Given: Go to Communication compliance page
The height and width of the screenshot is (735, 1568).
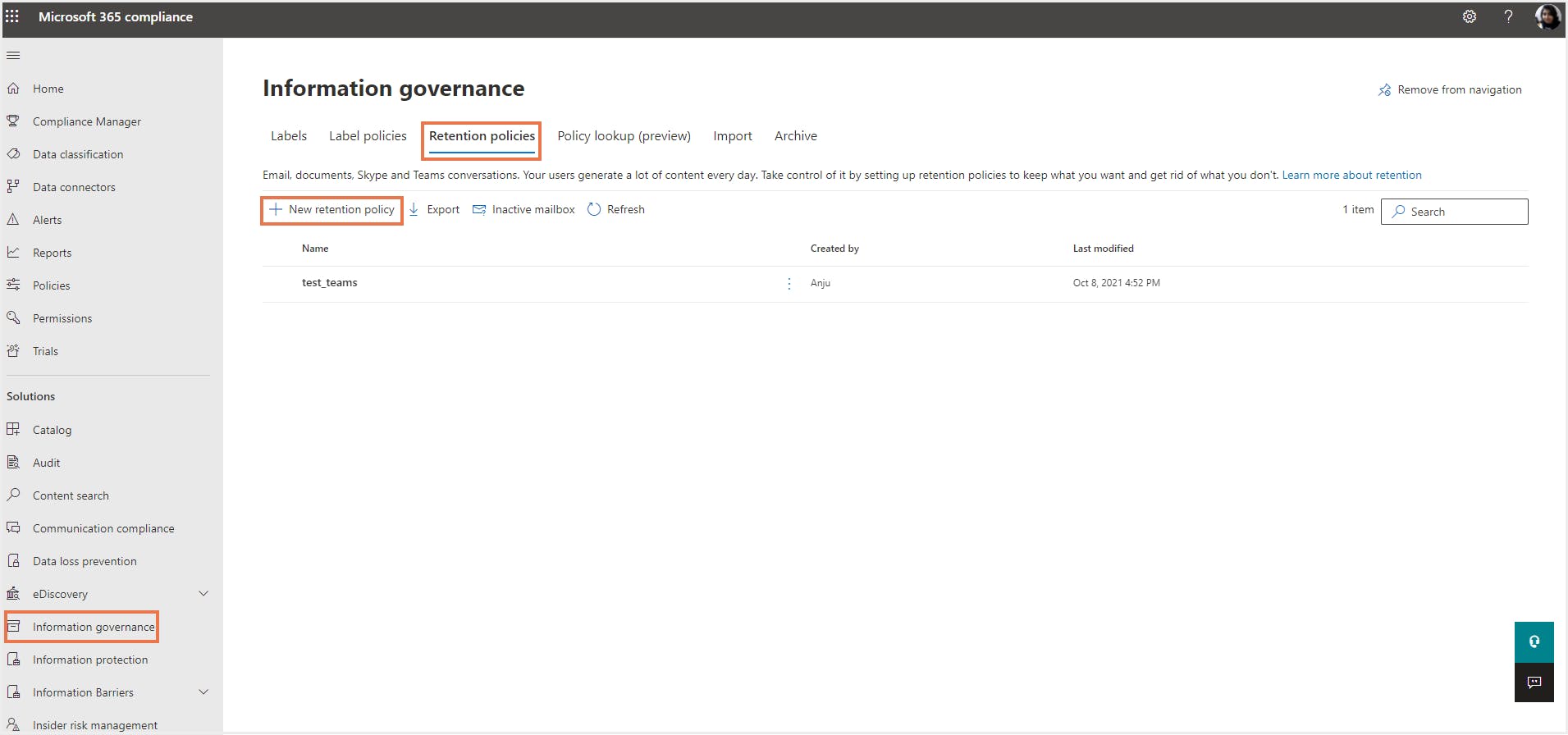Looking at the screenshot, I should (x=103, y=528).
